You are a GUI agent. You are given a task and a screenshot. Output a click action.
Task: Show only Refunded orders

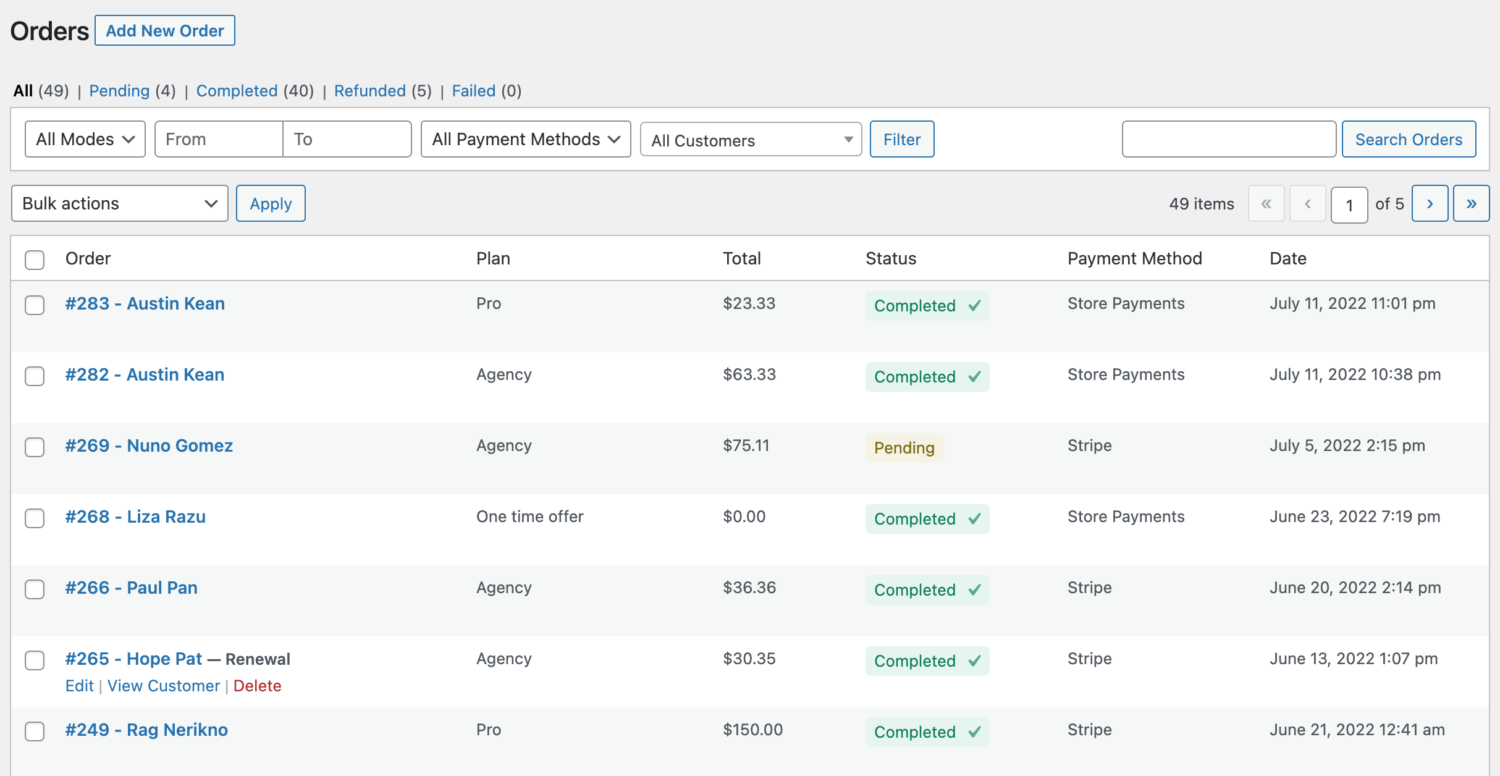coord(370,91)
